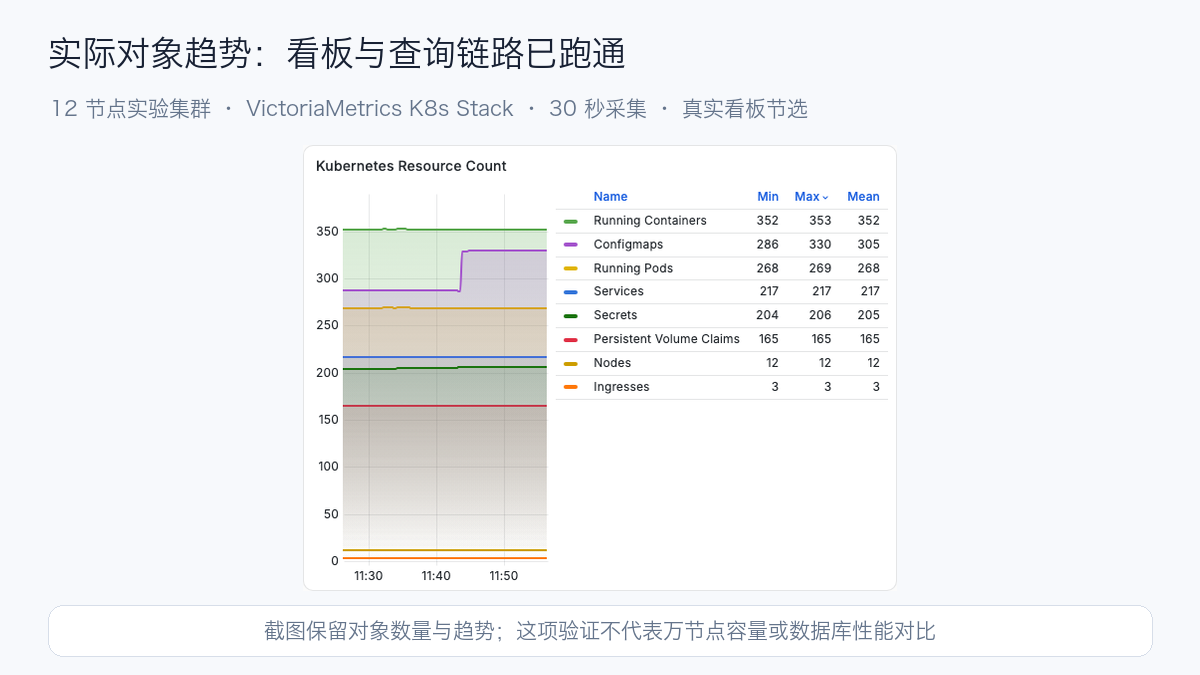This screenshot has height=675, width=1200.
Task: Click the 200 y-axis label
Action: pos(327,373)
